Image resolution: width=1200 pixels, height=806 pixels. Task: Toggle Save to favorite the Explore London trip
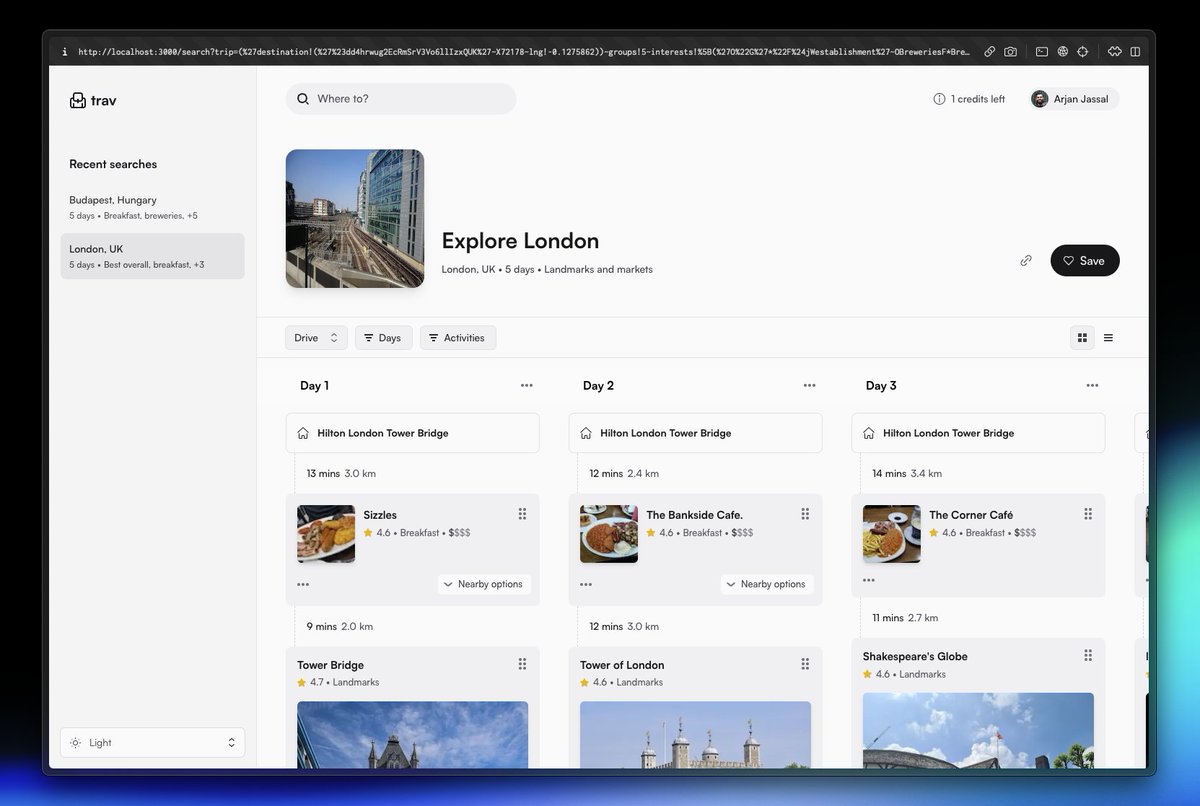(x=1084, y=260)
